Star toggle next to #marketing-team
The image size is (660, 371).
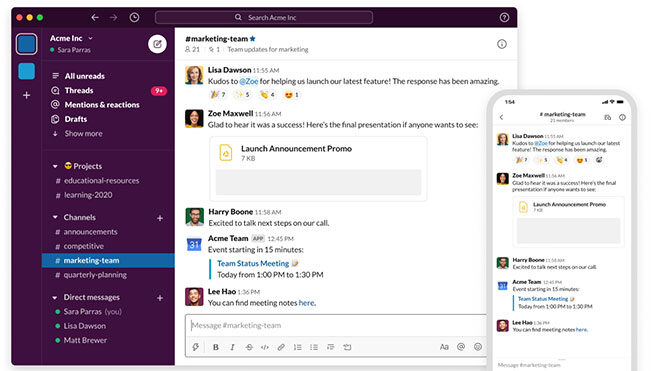(253, 38)
